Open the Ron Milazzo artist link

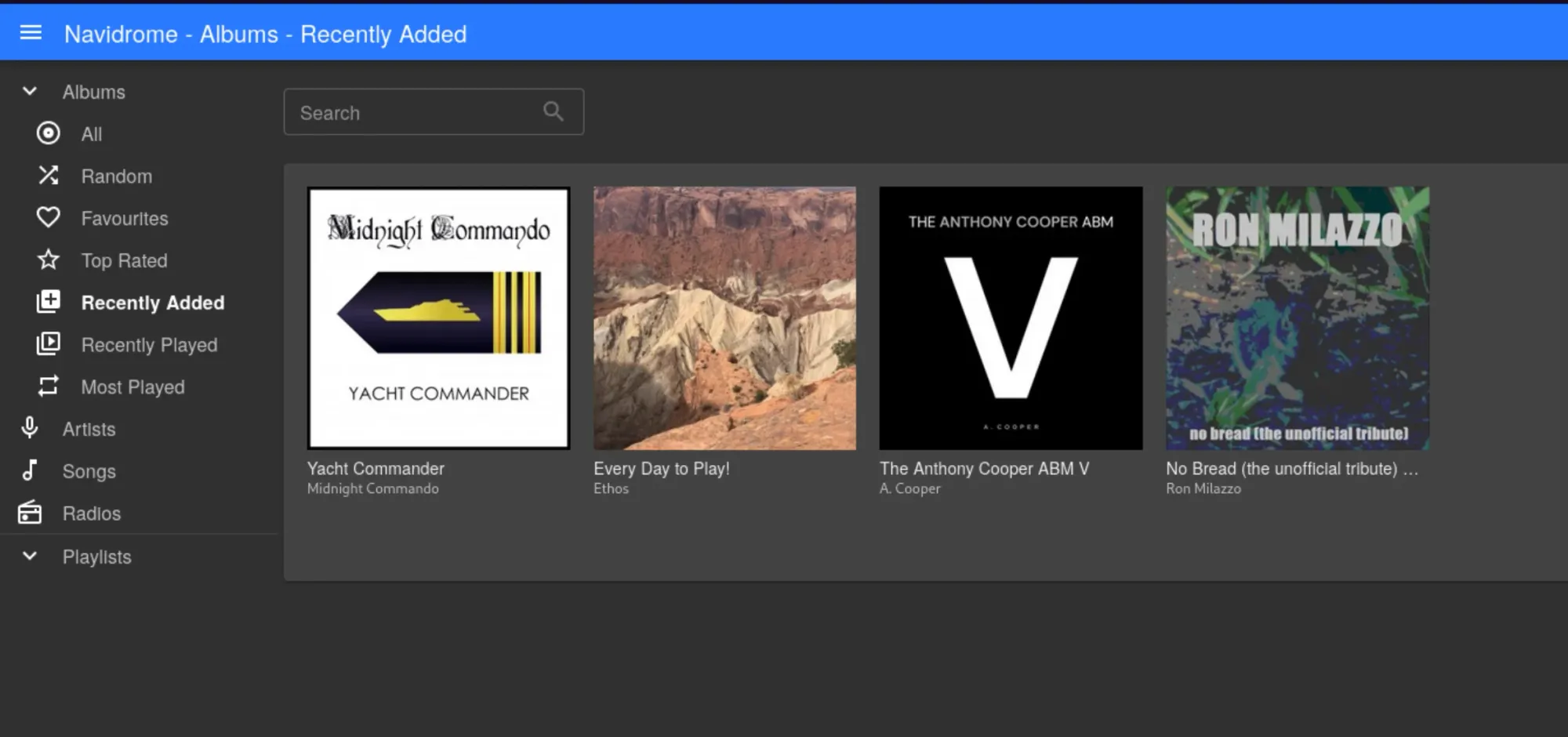click(x=1203, y=488)
